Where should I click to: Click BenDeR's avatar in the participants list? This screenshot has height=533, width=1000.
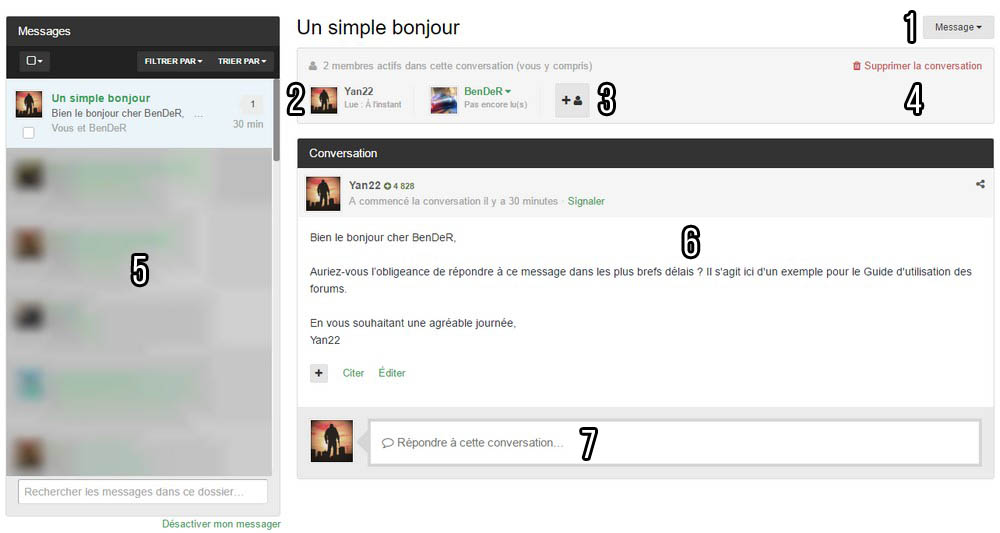pyautogui.click(x=444, y=100)
